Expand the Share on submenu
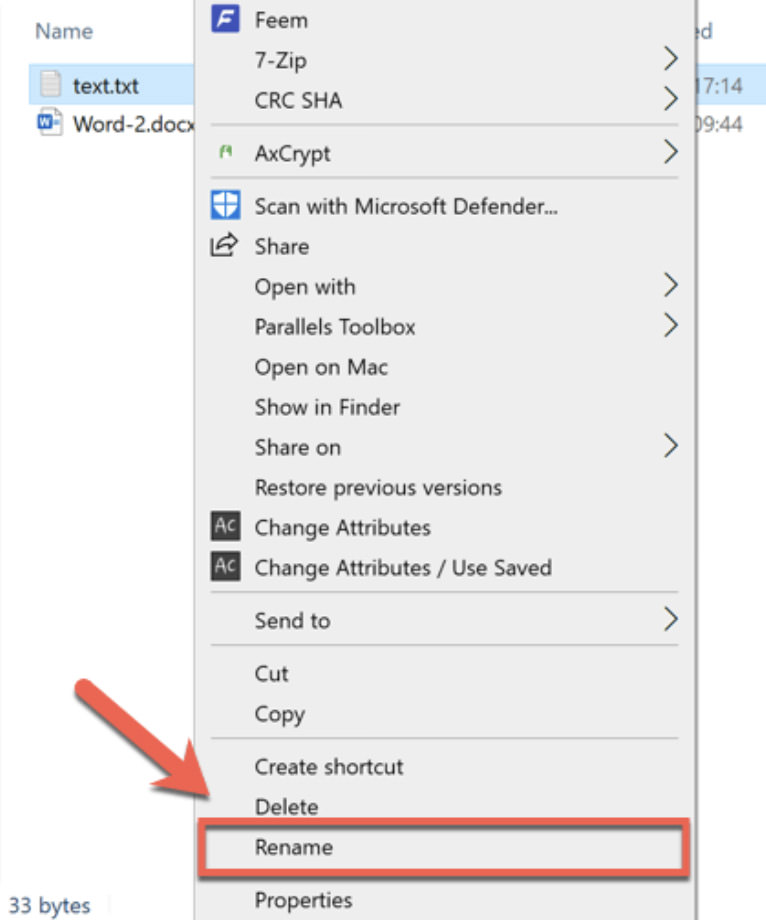 coord(670,447)
